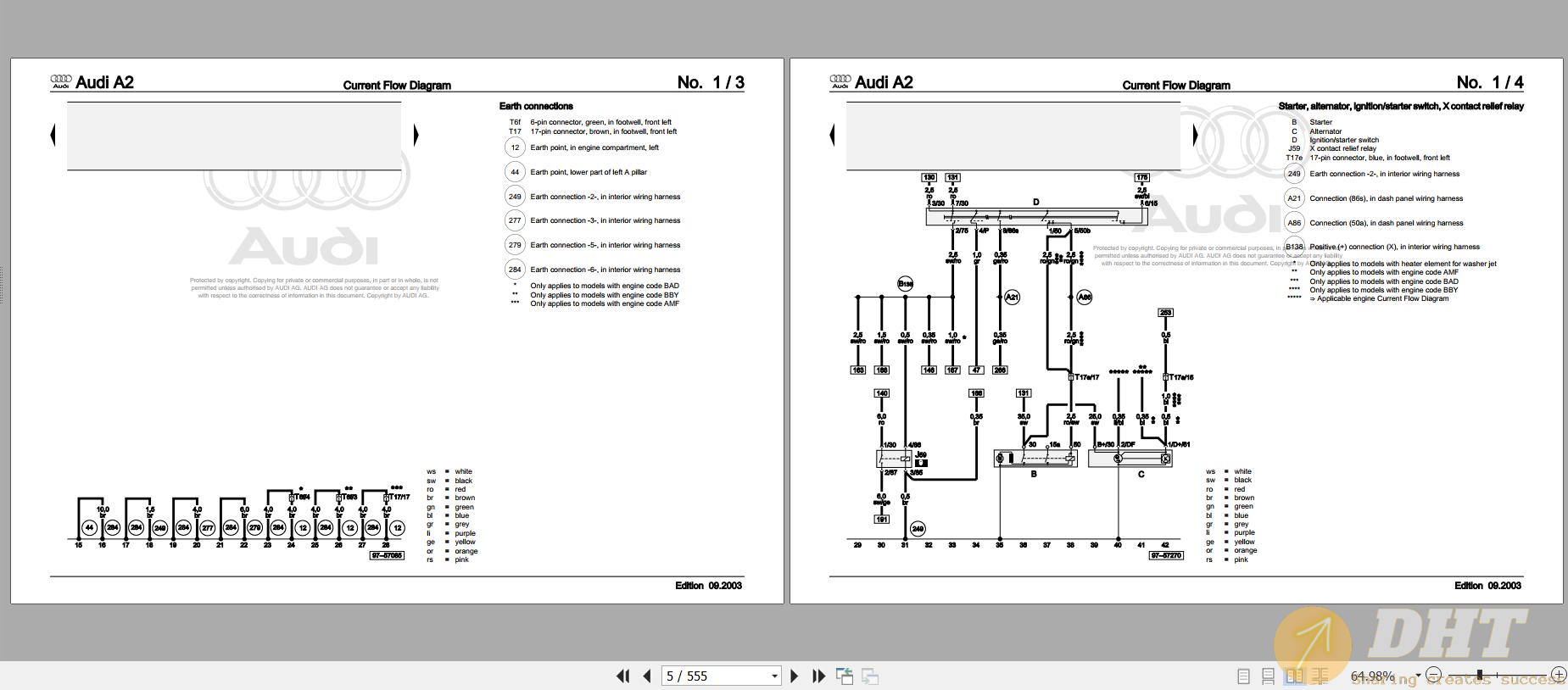Switch to single page layout
Viewport: 1568px width, 690px height.
tap(1243, 676)
